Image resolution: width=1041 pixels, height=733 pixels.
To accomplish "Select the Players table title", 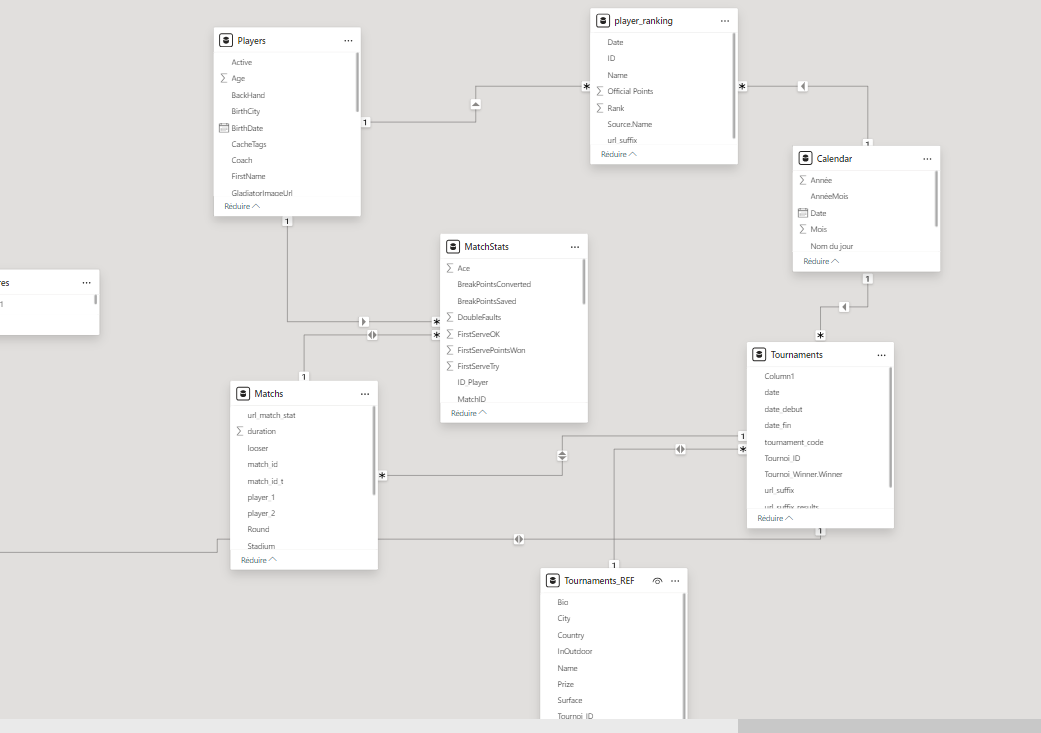I will [252, 41].
